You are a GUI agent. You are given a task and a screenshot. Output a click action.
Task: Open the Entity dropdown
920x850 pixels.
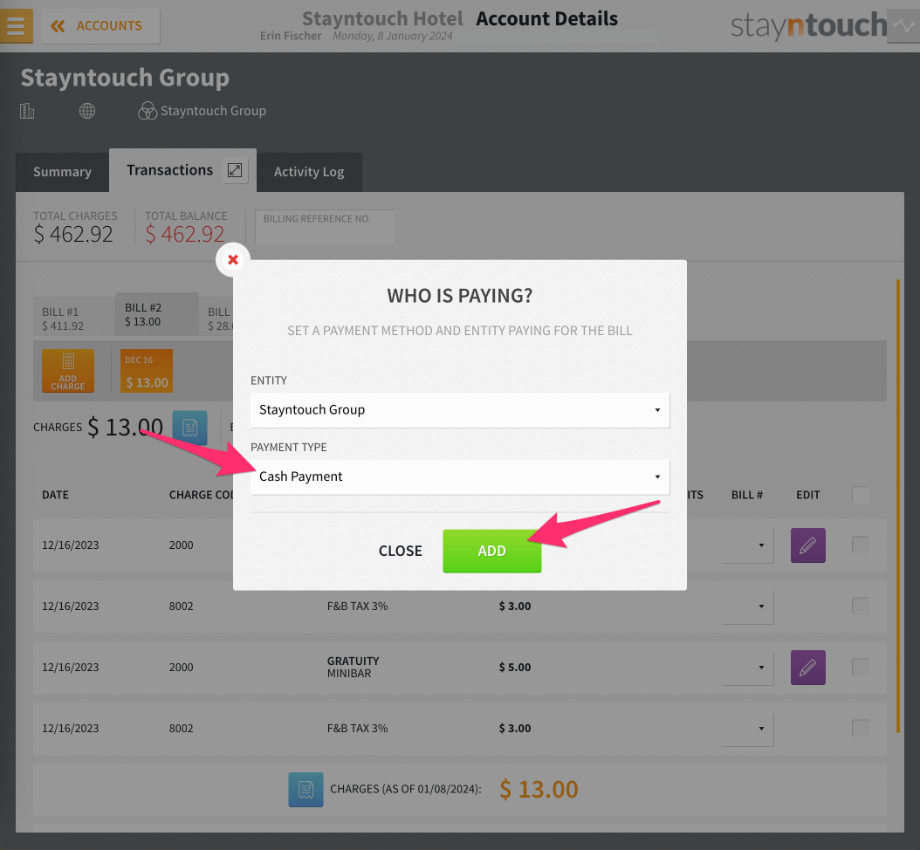pos(459,410)
